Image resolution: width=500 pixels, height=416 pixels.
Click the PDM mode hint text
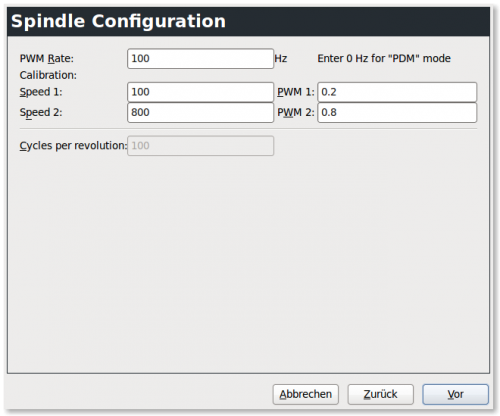[x=384, y=59]
